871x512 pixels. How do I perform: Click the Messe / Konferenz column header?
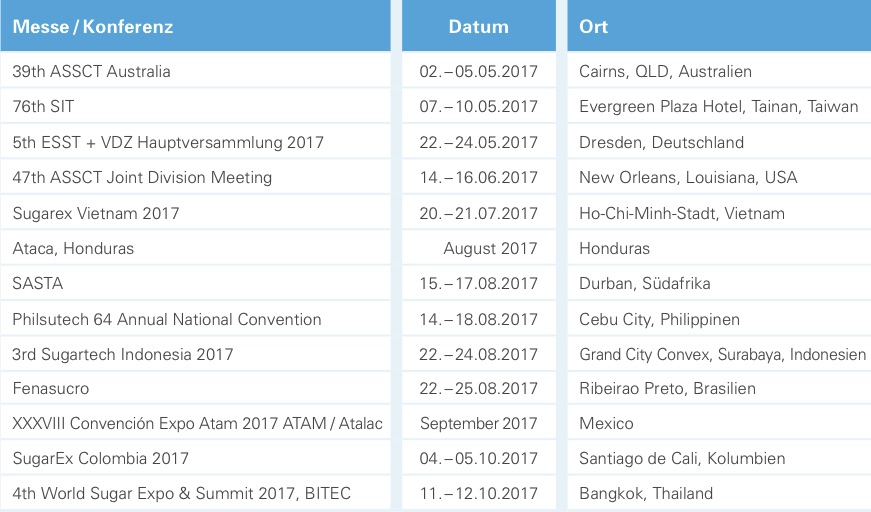pyautogui.click(x=93, y=27)
